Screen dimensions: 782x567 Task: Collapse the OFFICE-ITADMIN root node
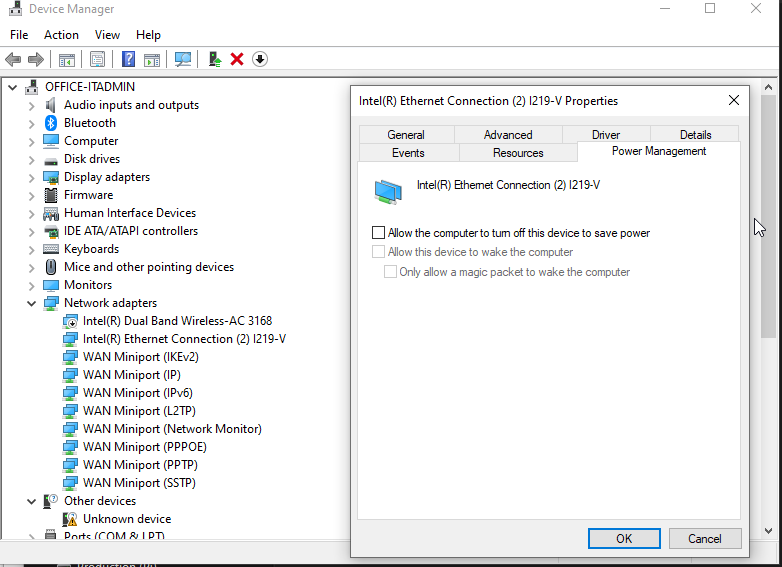point(13,87)
